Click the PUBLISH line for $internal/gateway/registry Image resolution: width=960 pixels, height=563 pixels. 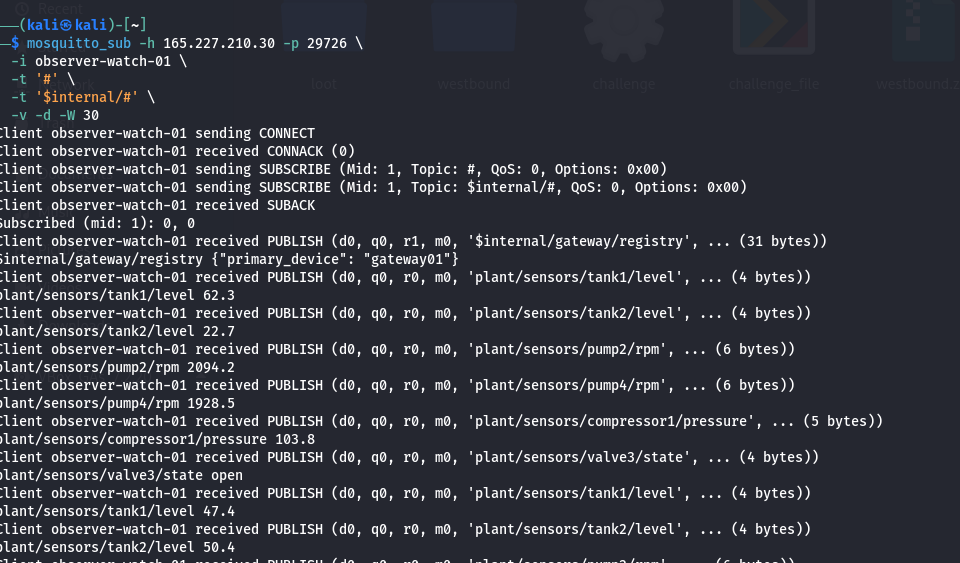pyautogui.click(x=413, y=241)
